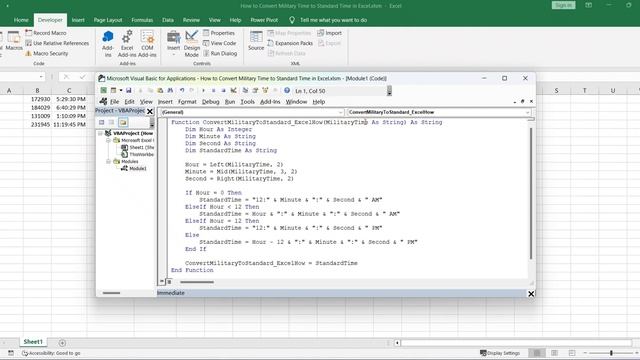640x360 pixels.
Task: Open the control Properties from the ribbon
Action: [219, 33]
